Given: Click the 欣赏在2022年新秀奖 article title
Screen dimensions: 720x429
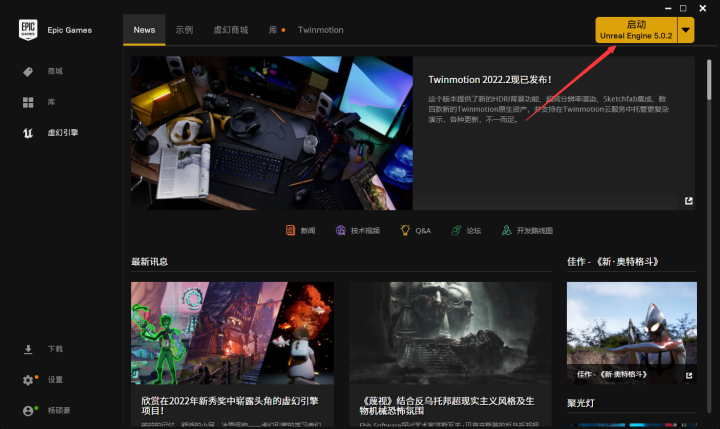Looking at the screenshot, I should coord(230,406).
